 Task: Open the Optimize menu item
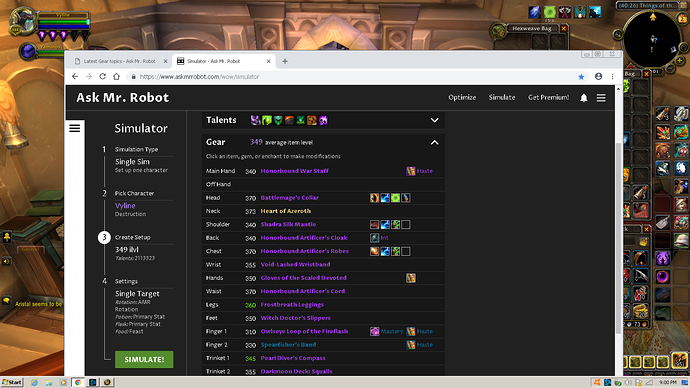[x=462, y=97]
